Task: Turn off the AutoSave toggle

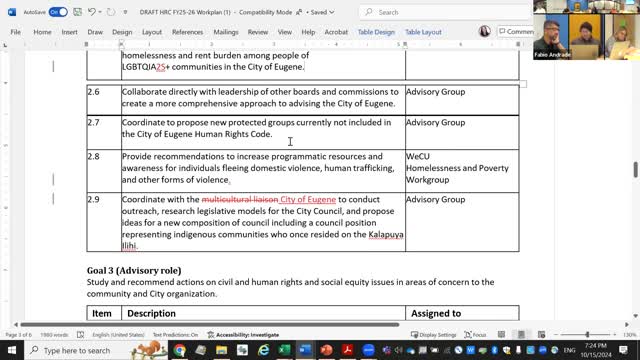Action: 58,12
